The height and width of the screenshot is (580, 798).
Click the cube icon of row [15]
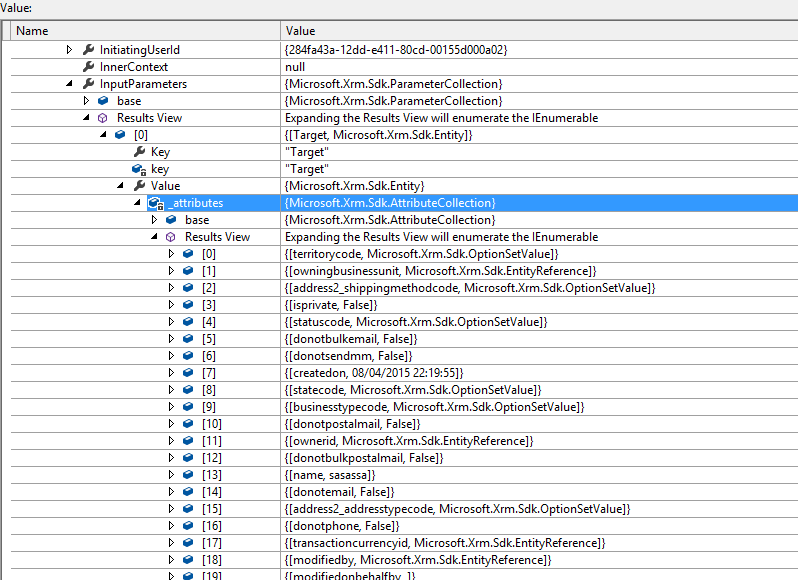click(188, 508)
